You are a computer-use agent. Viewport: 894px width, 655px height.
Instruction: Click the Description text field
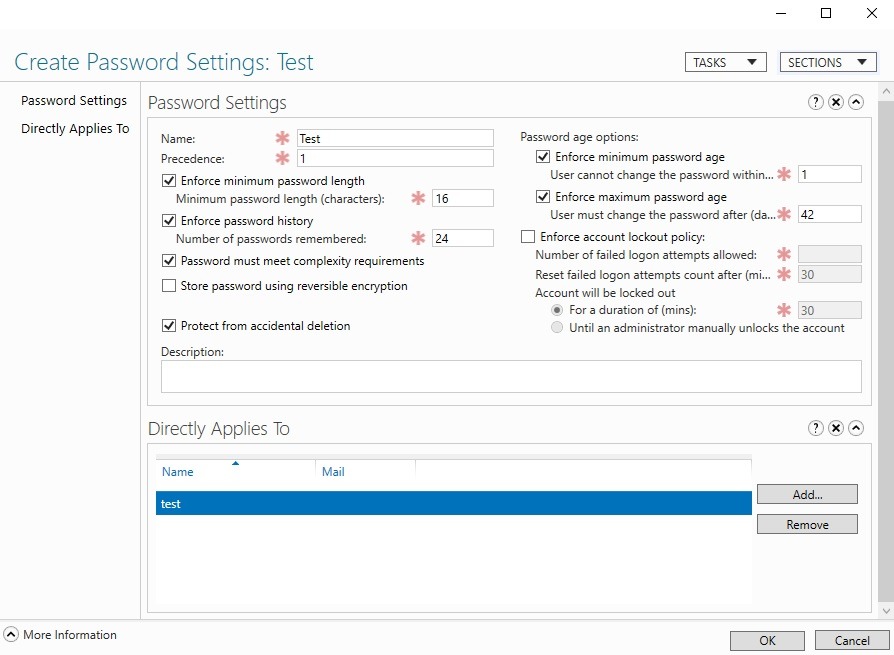point(510,377)
